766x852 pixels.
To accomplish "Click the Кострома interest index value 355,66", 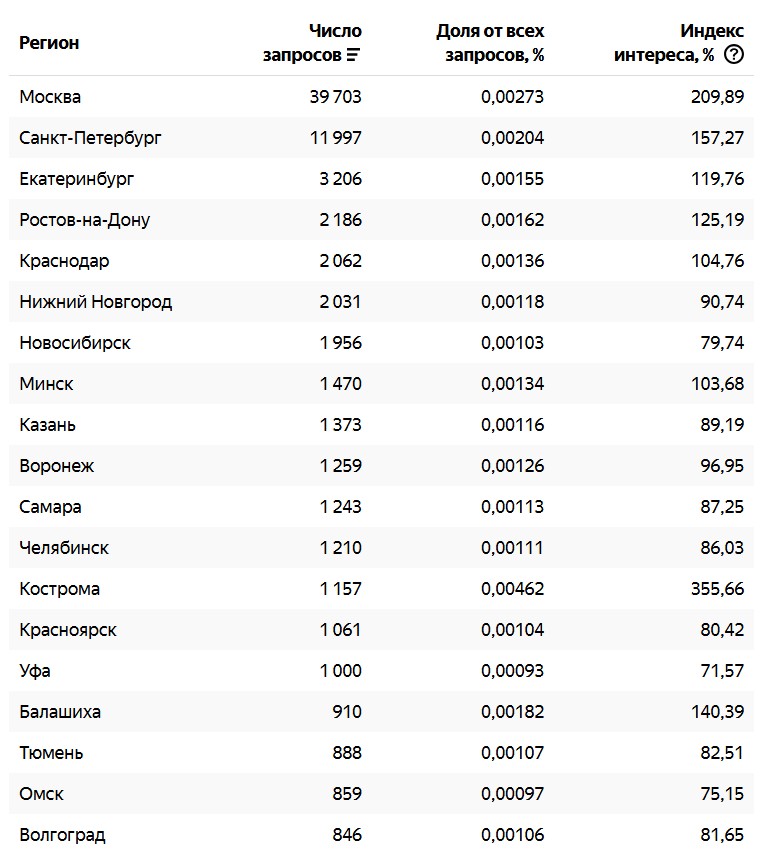I will [x=717, y=589].
